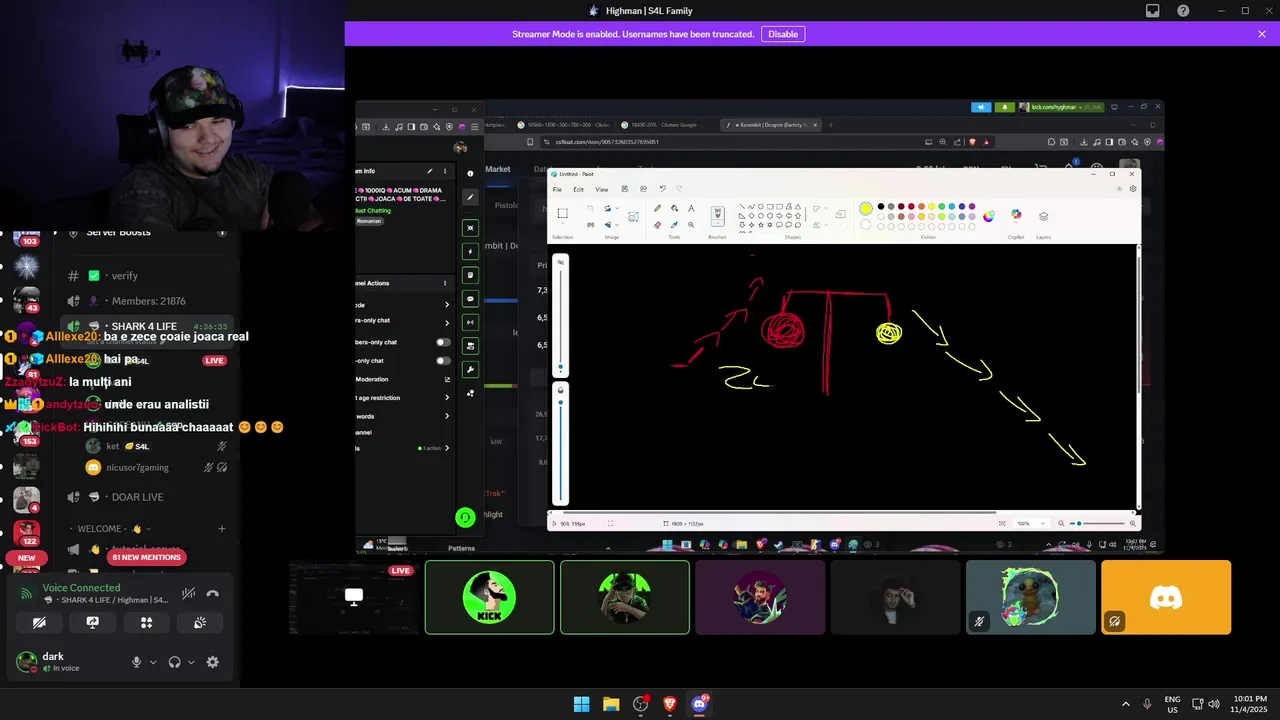
Task: Open Paint File menu
Action: click(557, 189)
